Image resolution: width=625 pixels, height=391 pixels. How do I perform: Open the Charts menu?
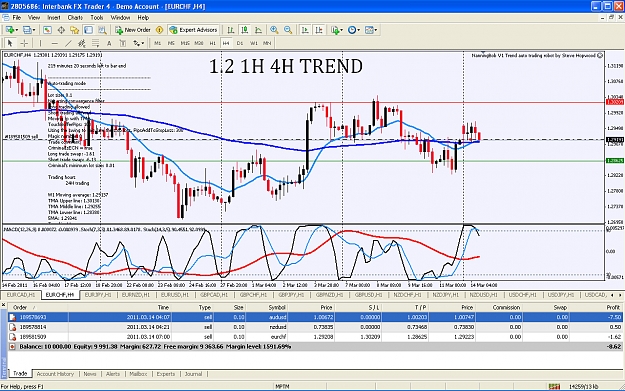(75, 18)
